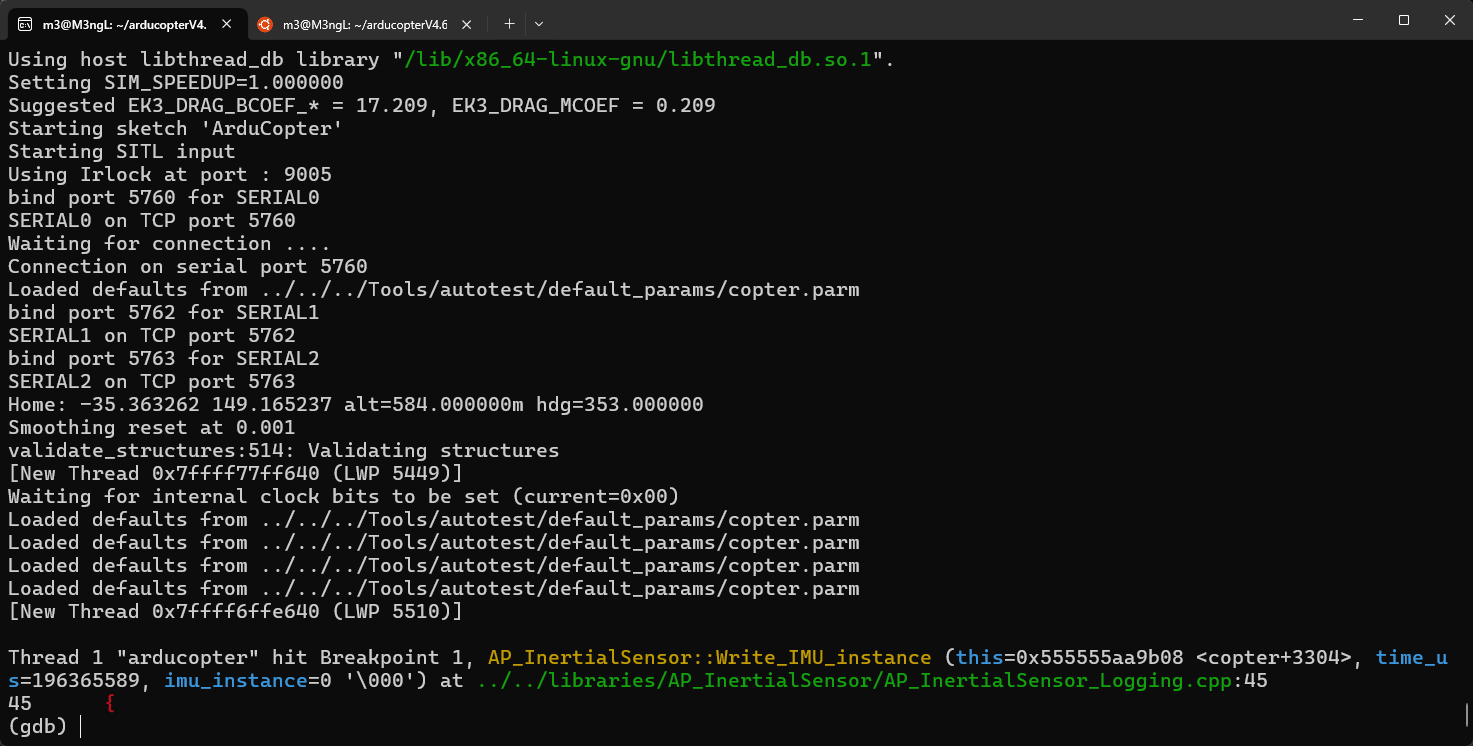
Task: Click the red opening brace on line 45
Action: 110,704
